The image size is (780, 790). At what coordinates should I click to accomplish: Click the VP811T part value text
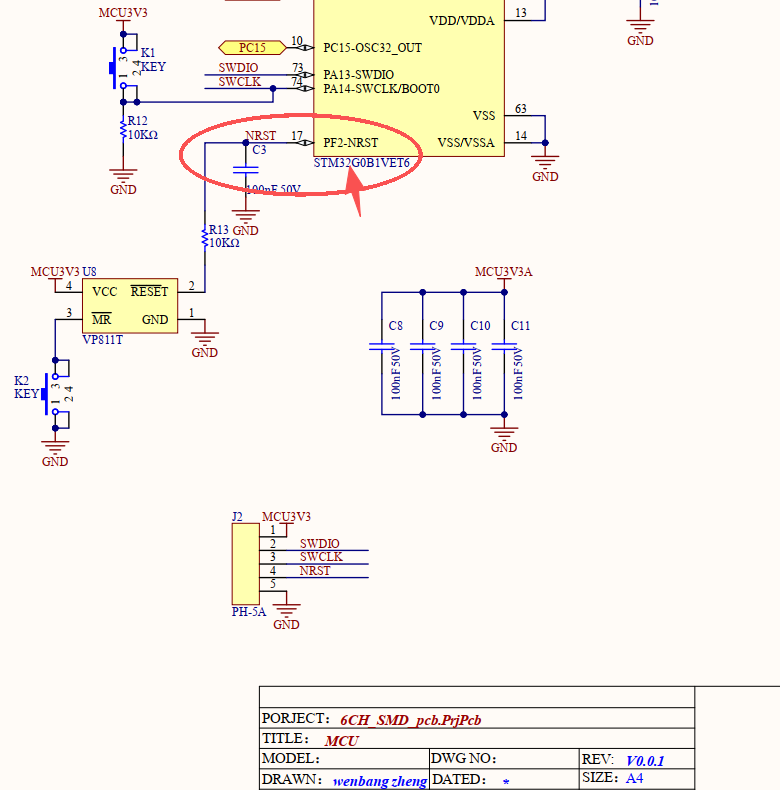pos(102,340)
